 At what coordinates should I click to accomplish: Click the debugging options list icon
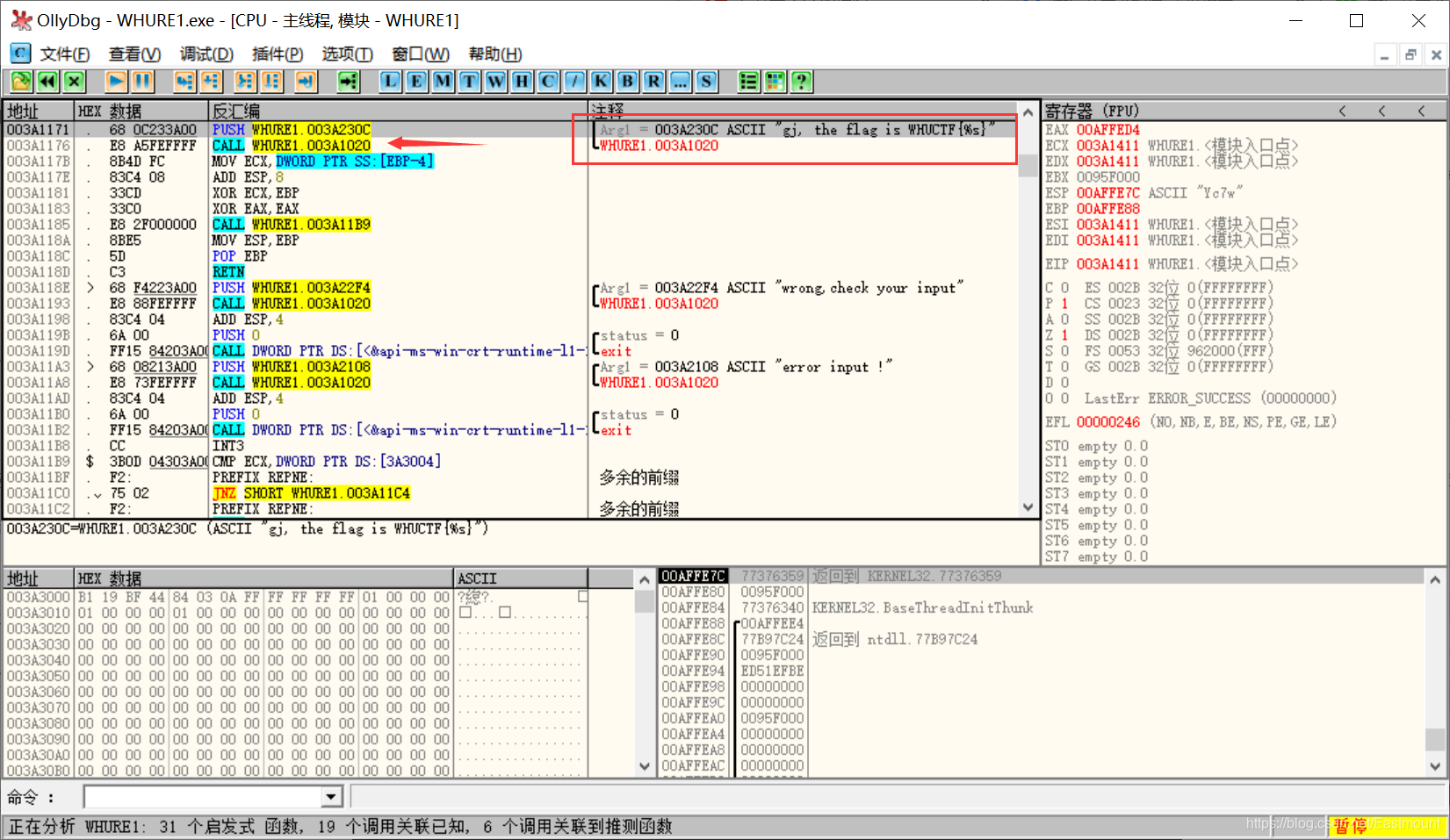(x=748, y=82)
